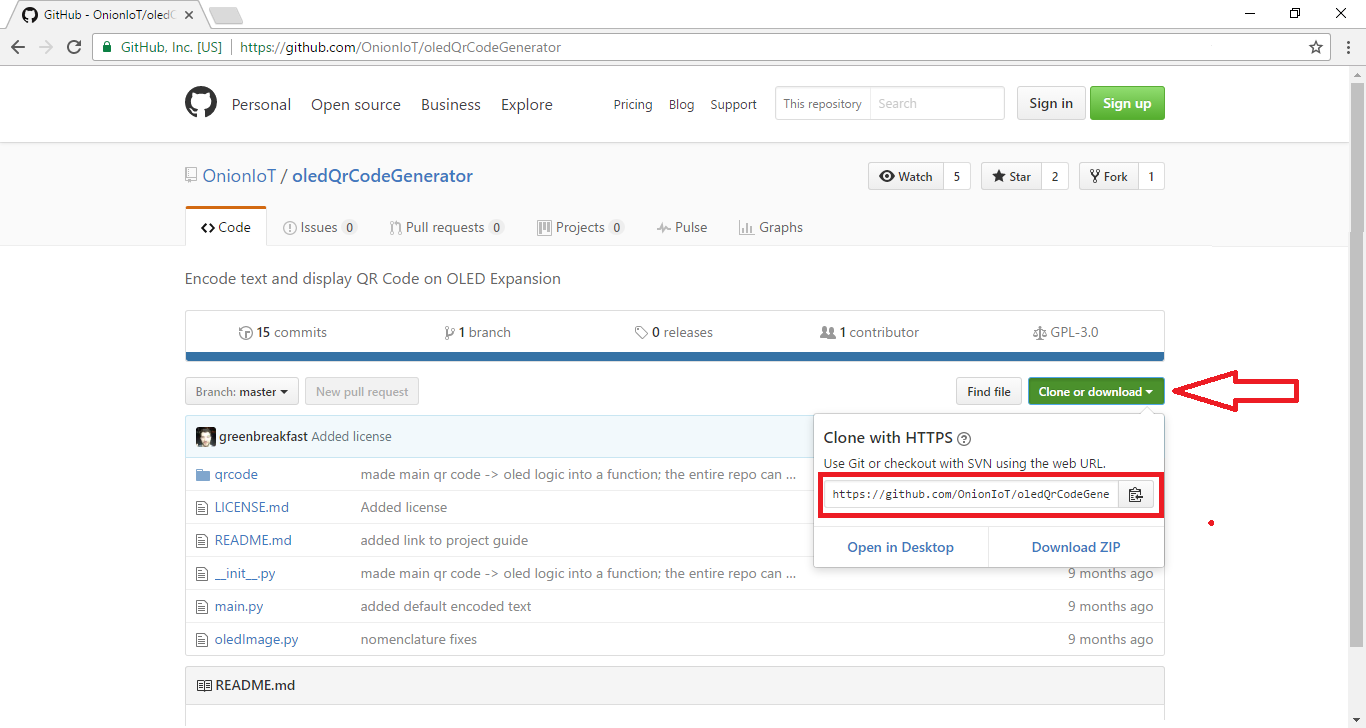1366x728 pixels.
Task: Reload the page with refresh icon
Action: click(x=74, y=47)
